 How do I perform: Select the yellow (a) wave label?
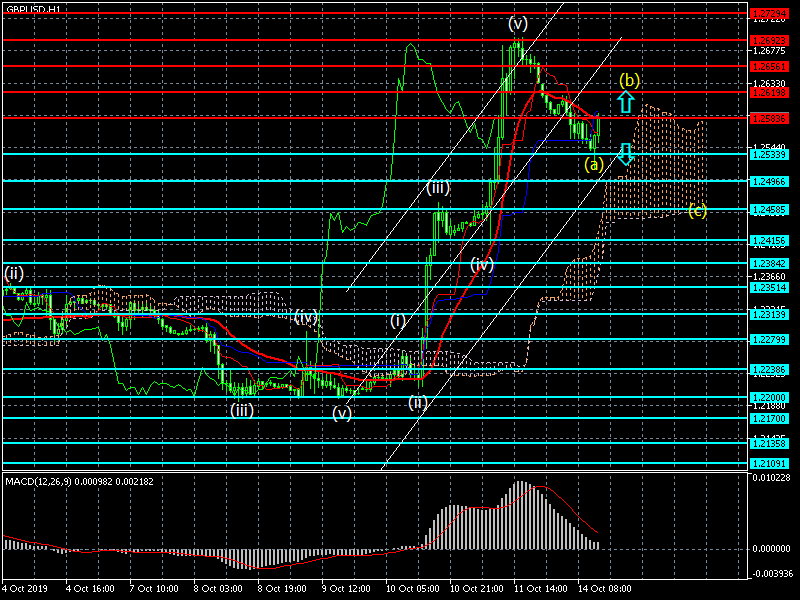coord(594,165)
